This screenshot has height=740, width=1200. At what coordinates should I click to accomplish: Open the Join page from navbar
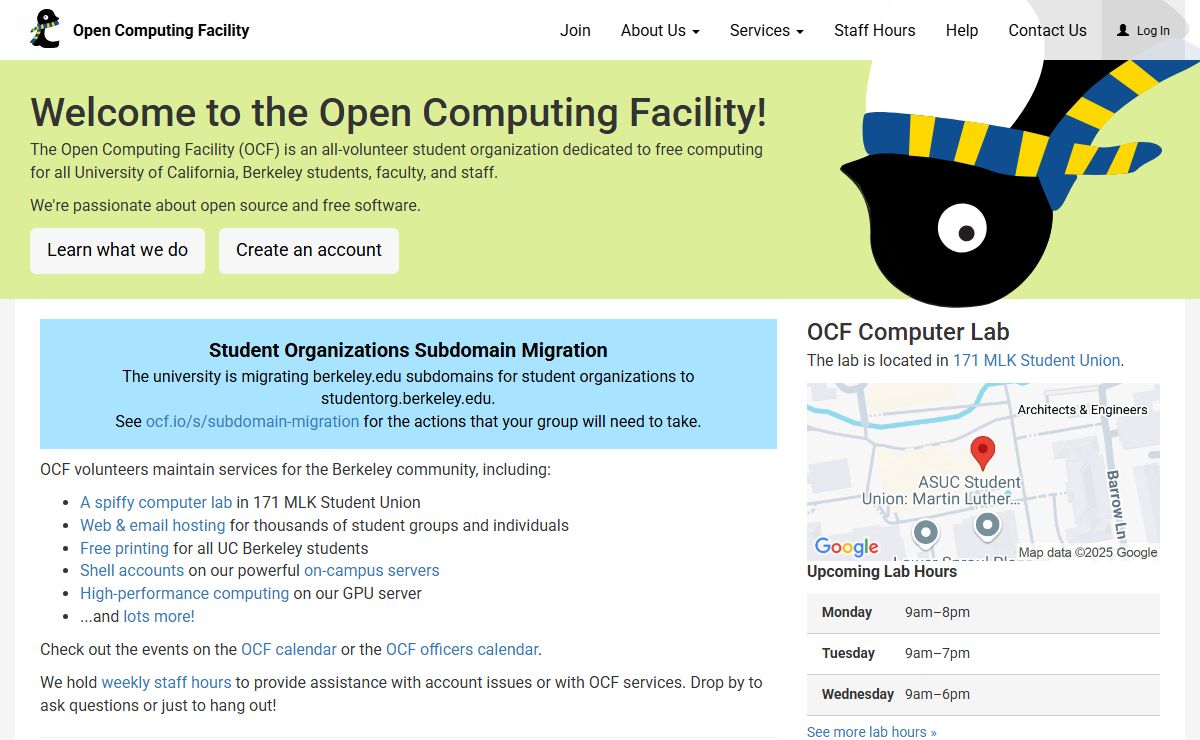[x=575, y=30]
